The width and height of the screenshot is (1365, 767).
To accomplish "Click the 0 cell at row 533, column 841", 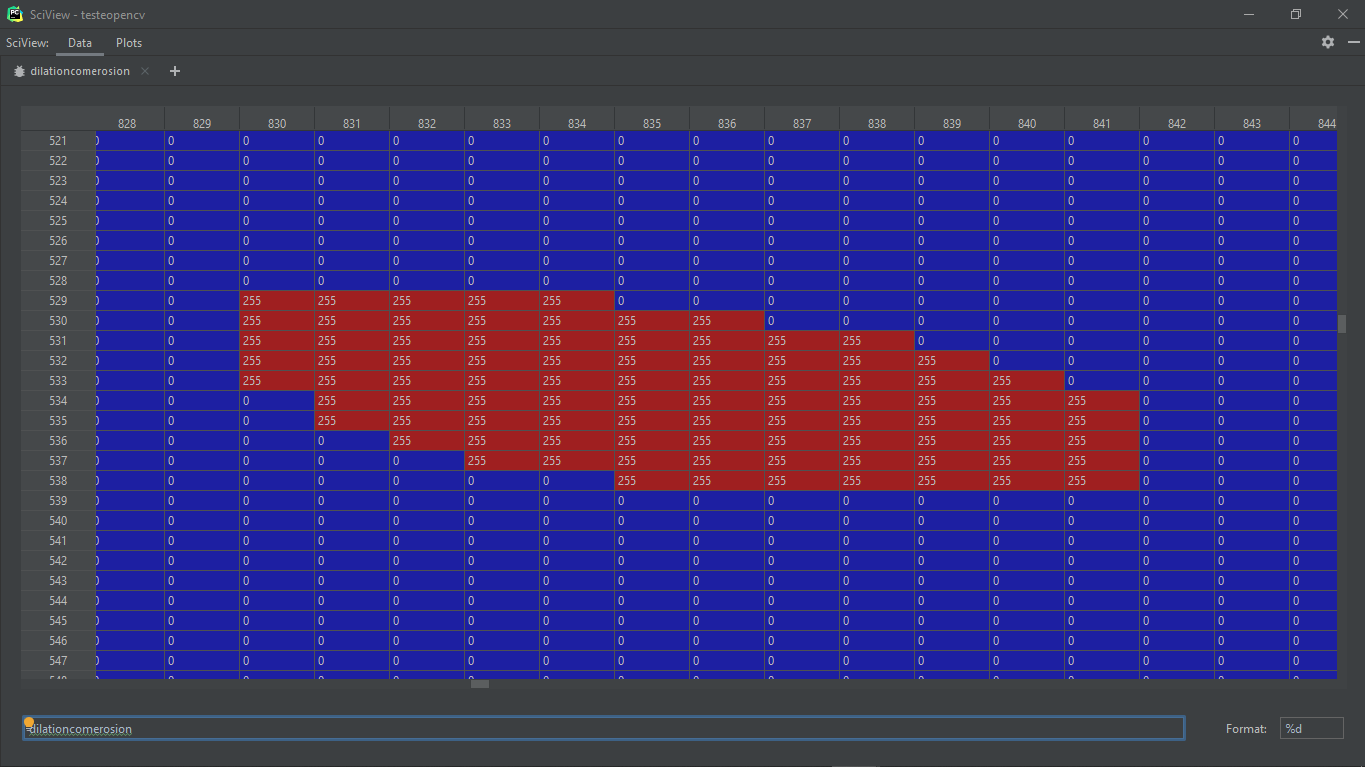I will (1102, 381).
